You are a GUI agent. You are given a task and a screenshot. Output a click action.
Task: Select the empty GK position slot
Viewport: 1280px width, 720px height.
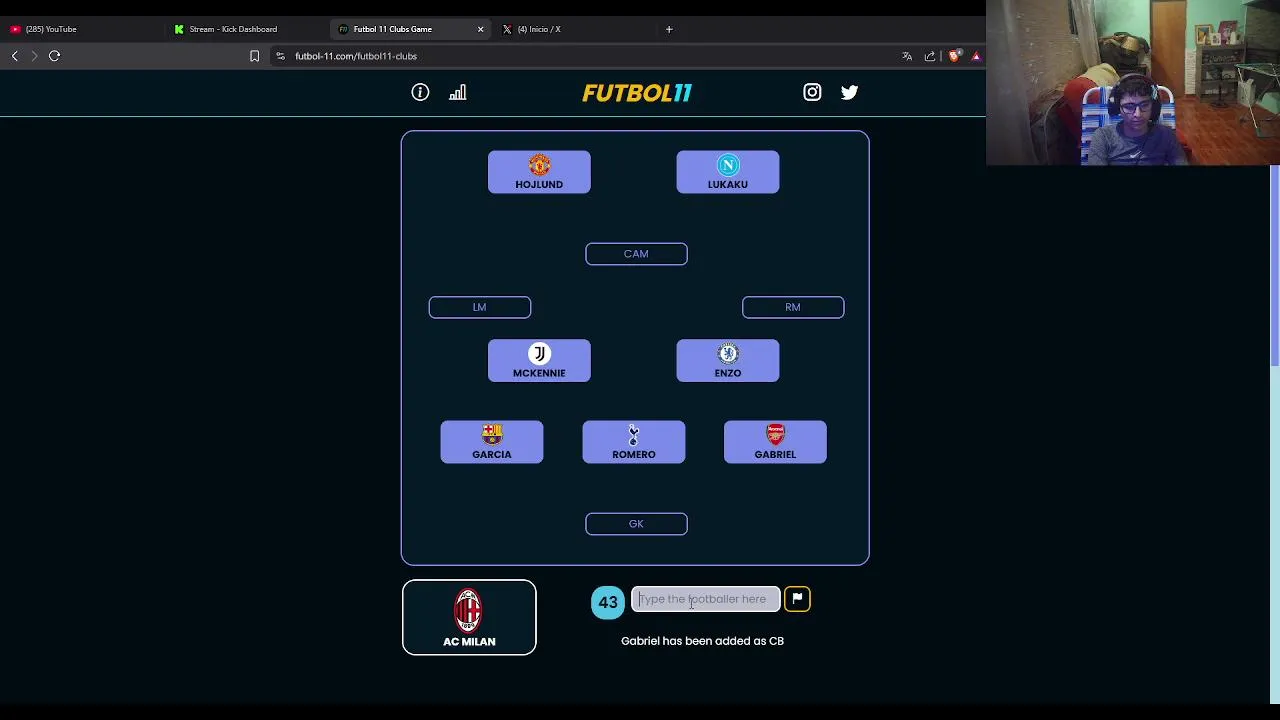click(x=636, y=524)
